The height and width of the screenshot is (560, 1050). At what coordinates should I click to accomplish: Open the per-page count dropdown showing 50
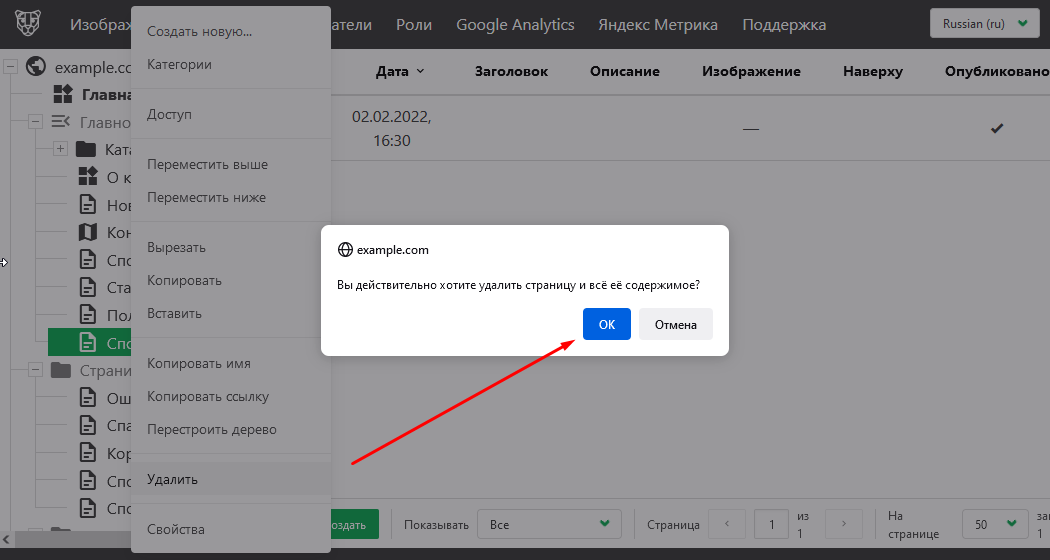click(994, 524)
